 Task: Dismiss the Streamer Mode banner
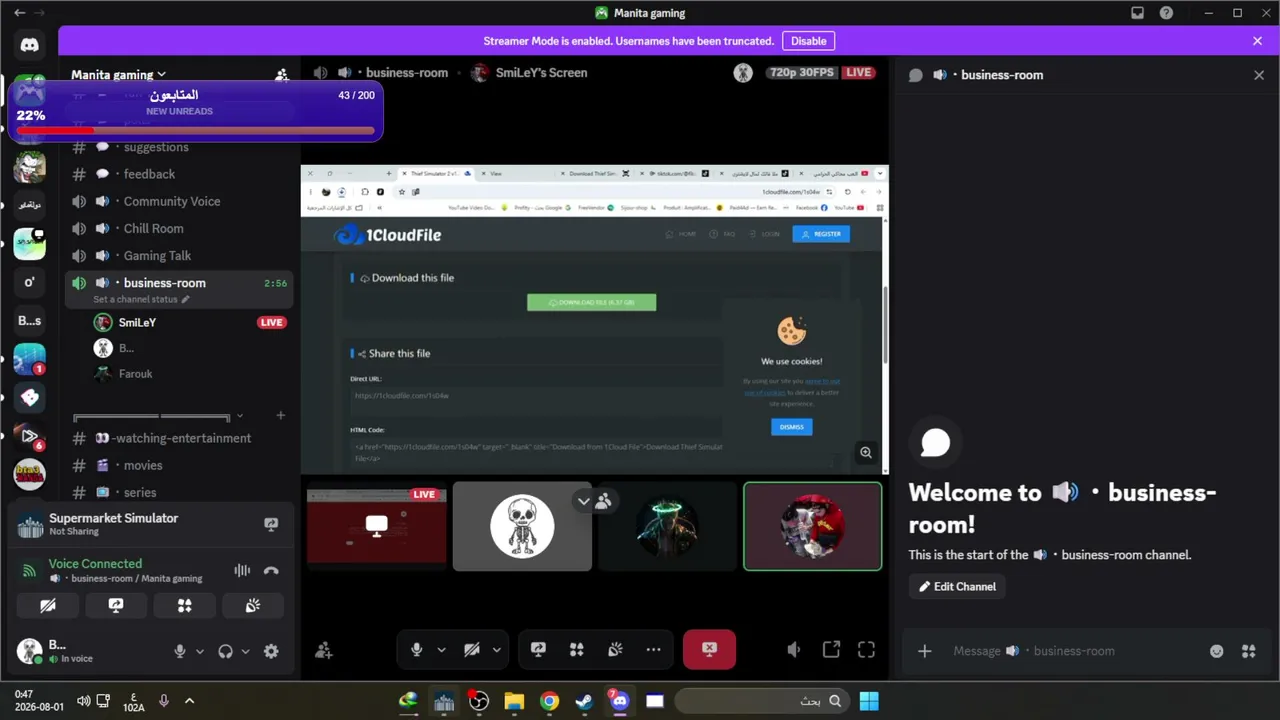pos(1257,41)
